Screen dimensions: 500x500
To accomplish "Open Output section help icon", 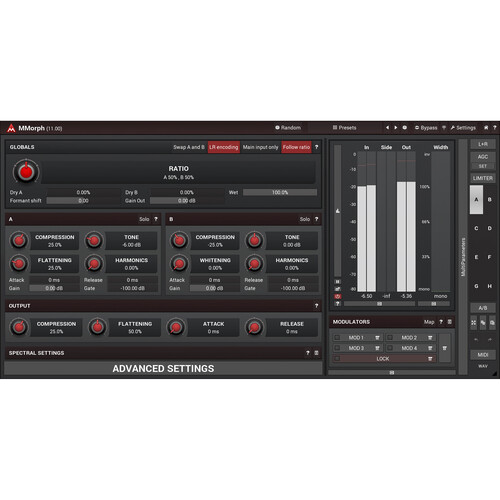I will (x=316, y=306).
